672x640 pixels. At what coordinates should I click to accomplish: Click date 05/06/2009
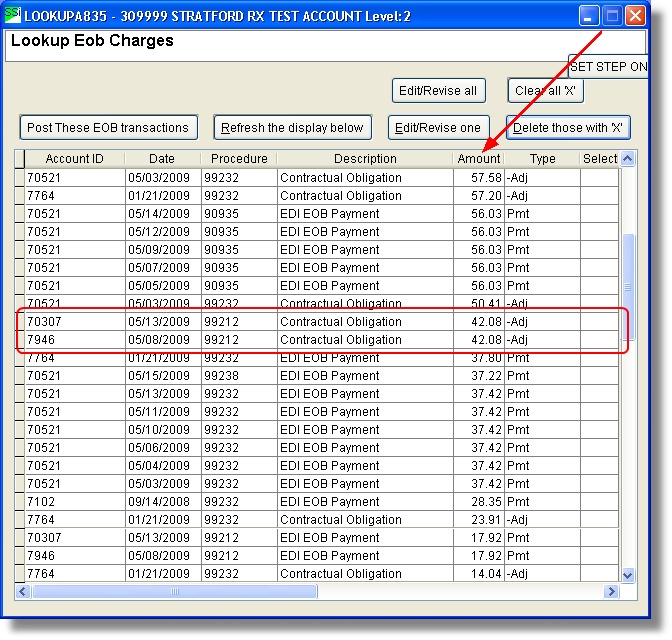[159, 448]
